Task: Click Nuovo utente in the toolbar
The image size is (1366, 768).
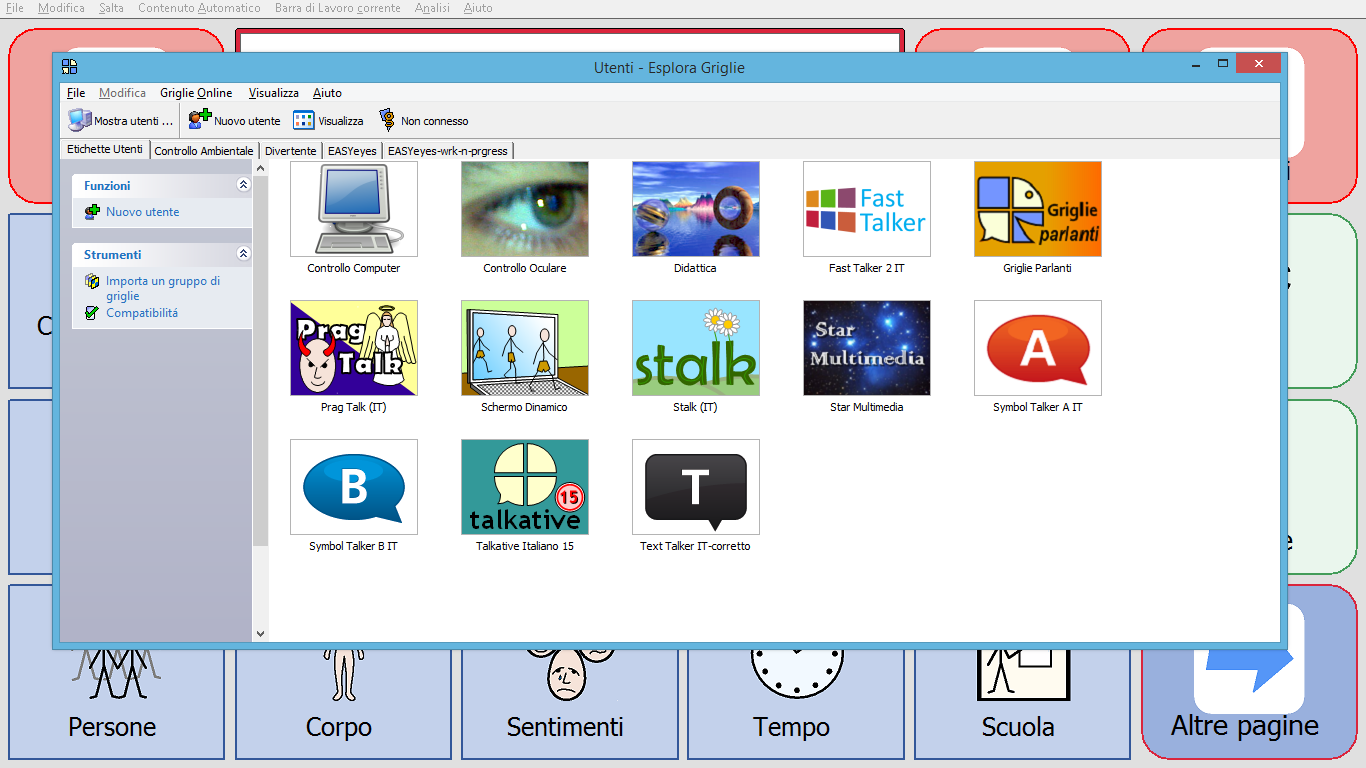Action: [x=235, y=120]
